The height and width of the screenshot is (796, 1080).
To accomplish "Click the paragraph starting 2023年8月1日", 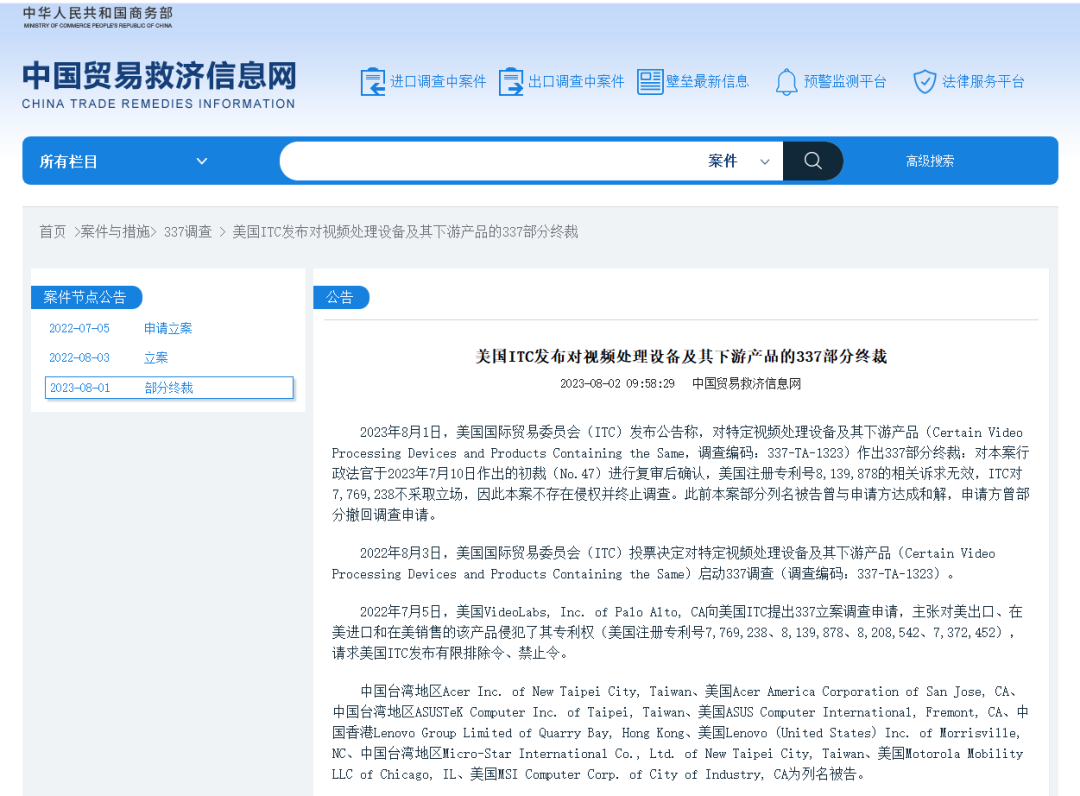I will (681, 474).
